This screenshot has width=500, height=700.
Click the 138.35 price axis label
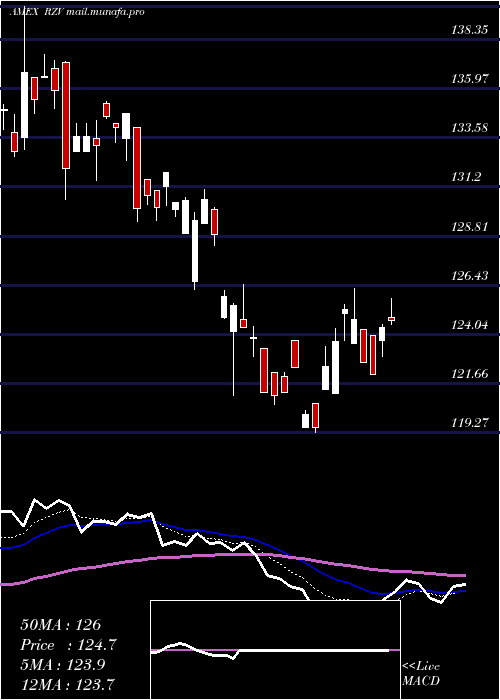[x=469, y=30]
